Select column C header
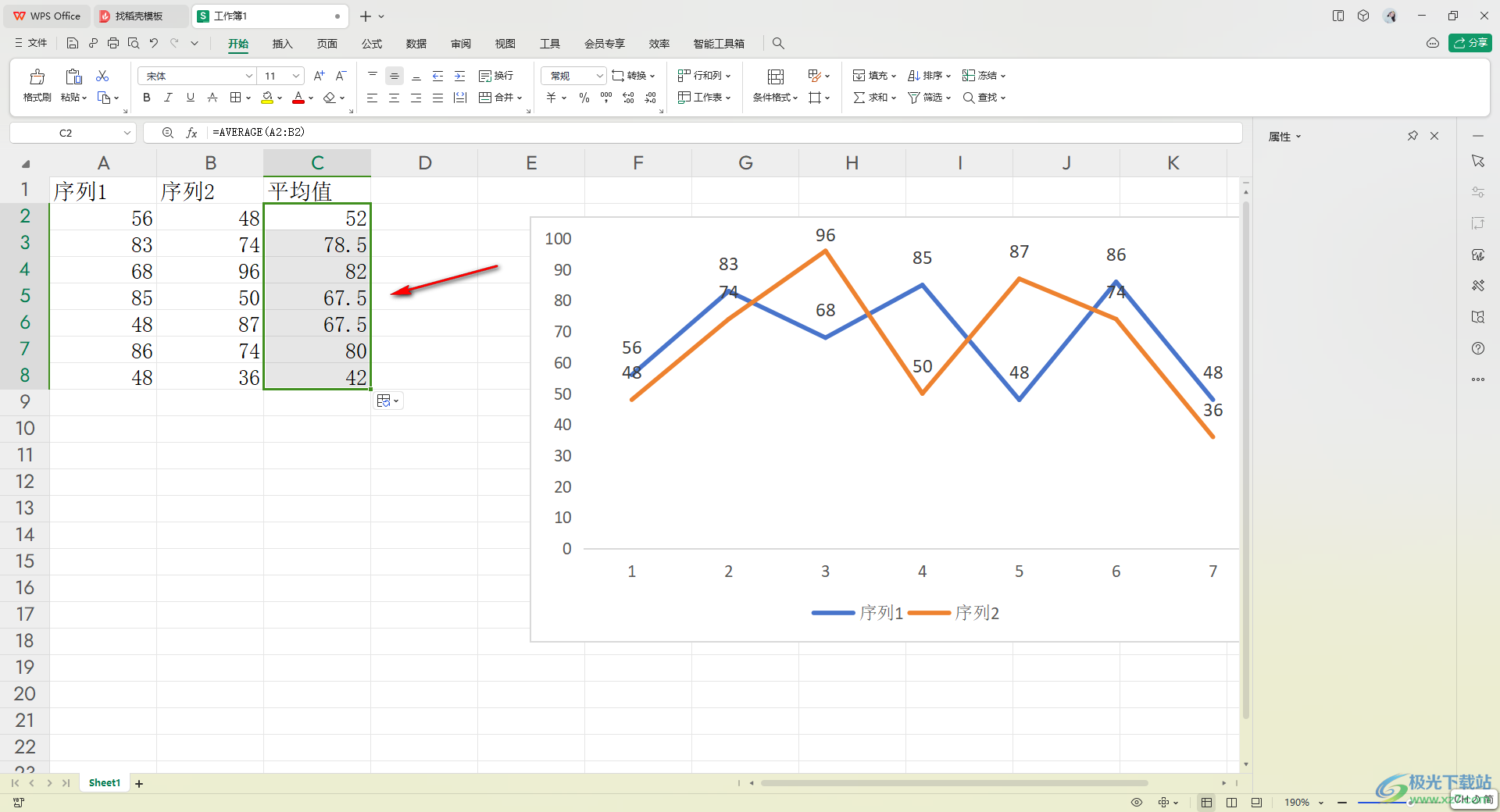 pyautogui.click(x=317, y=162)
